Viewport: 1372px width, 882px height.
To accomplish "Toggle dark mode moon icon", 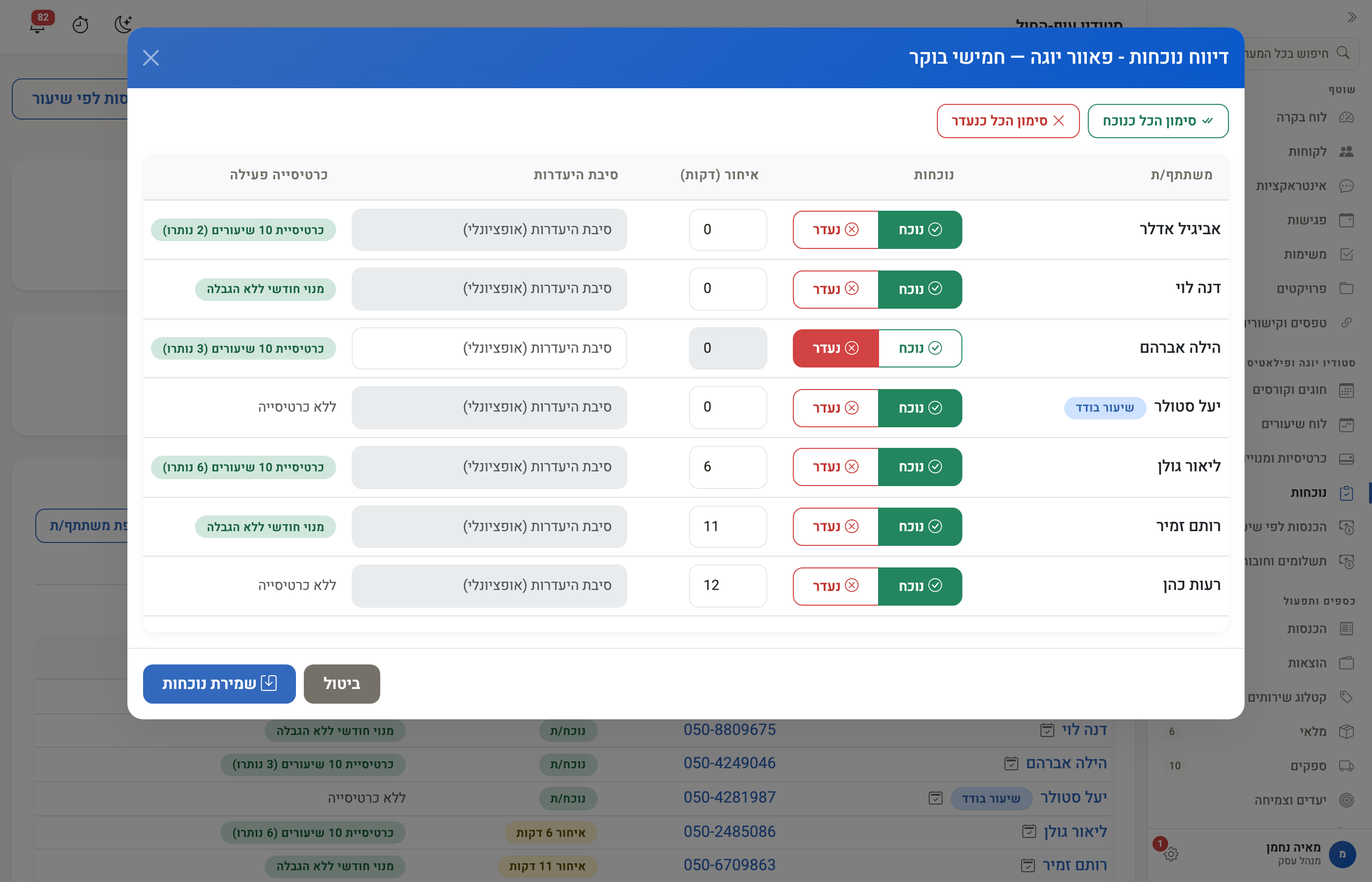I will (x=122, y=24).
